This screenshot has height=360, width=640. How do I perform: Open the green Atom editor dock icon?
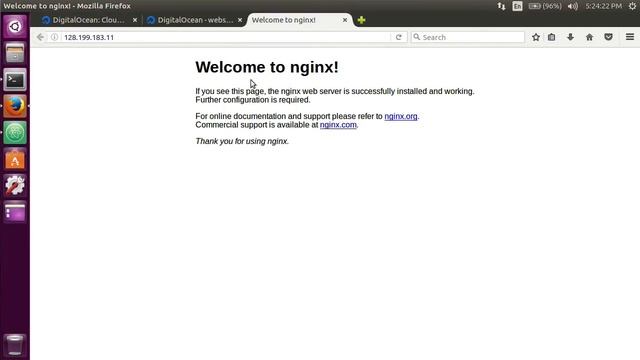point(15,133)
